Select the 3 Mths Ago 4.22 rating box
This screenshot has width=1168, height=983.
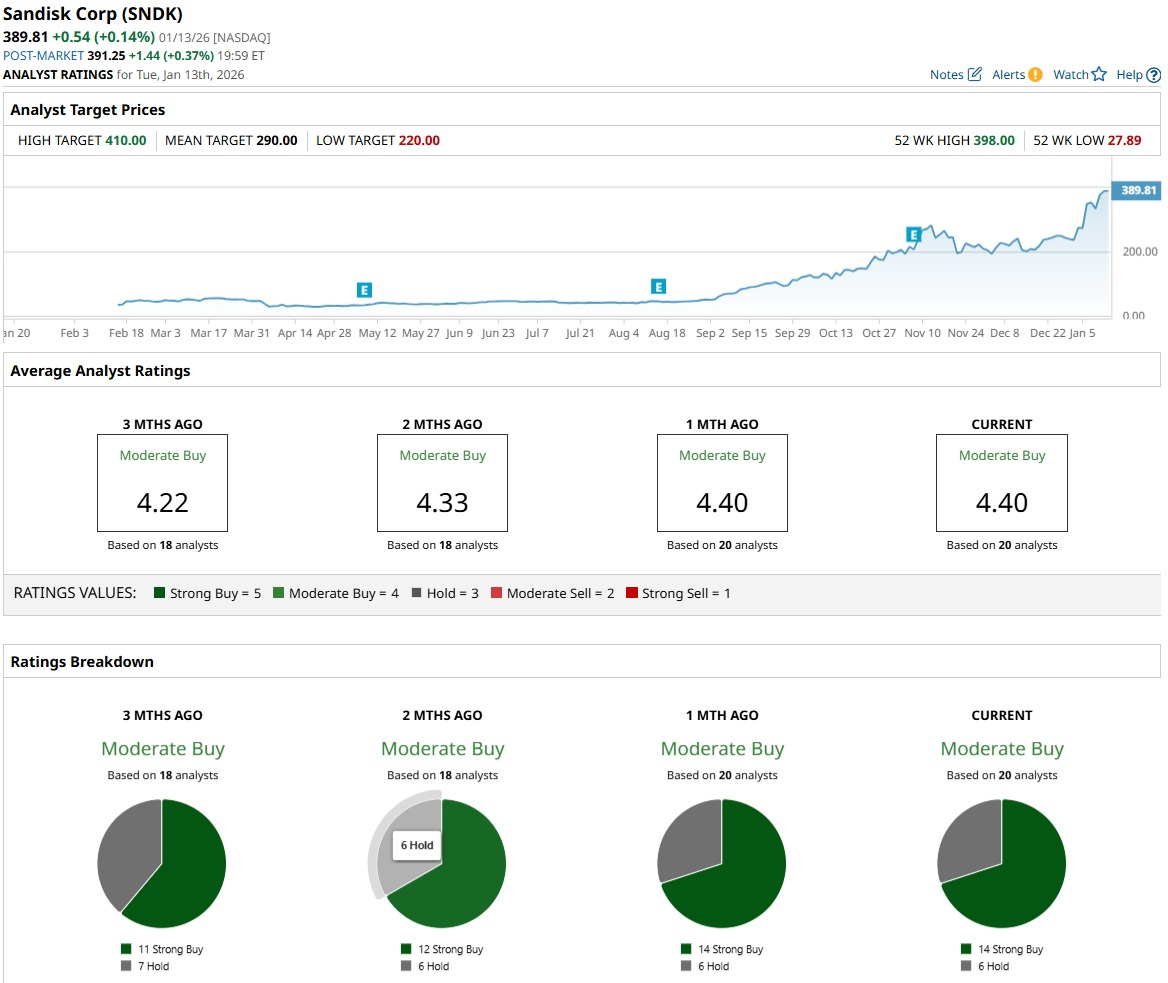(x=162, y=483)
